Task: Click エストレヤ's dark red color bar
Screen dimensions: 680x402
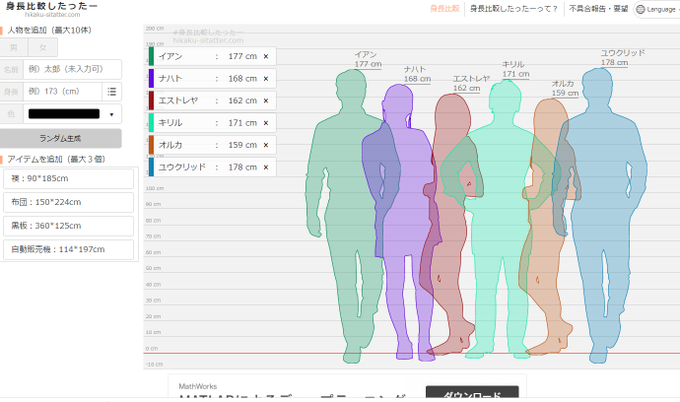Action: tap(151, 101)
